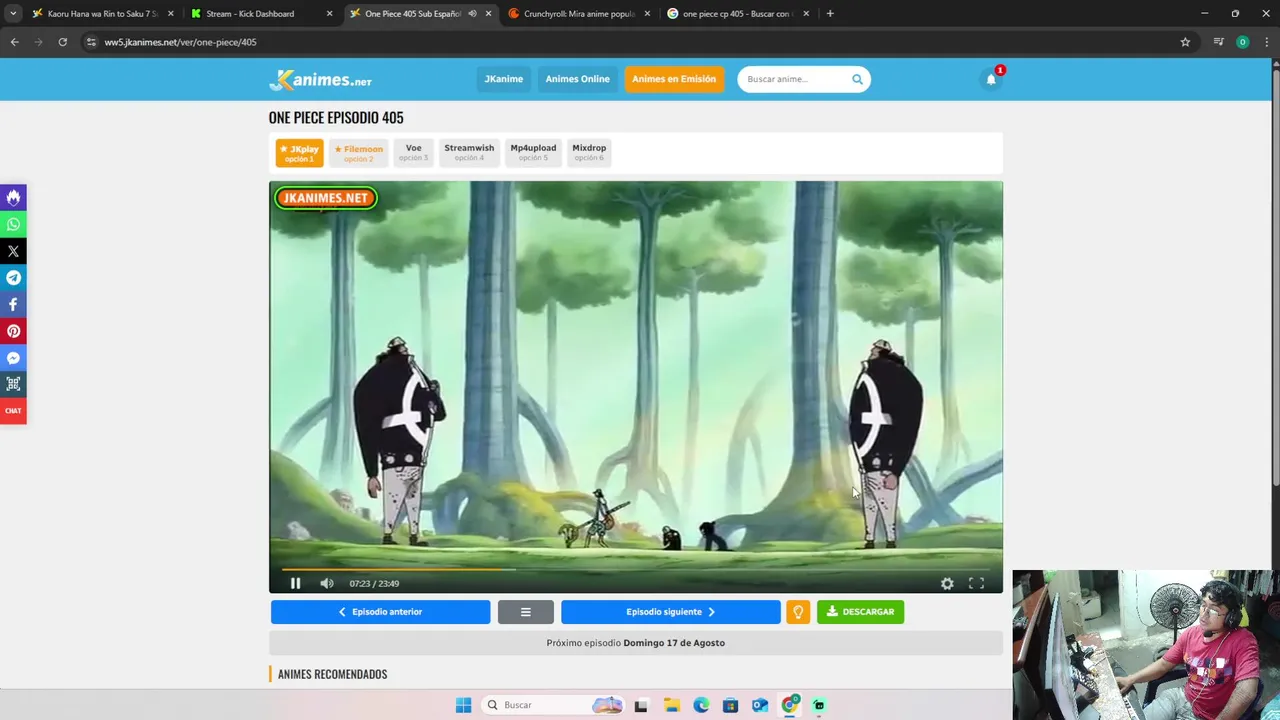The height and width of the screenshot is (720, 1280).
Task: Click the ANIMES RECOMENDADOS heading
Action: coord(332,674)
